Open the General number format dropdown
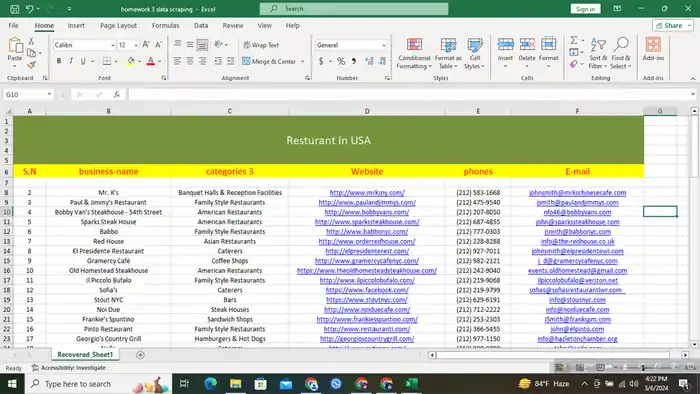The image size is (700, 394). (x=383, y=45)
